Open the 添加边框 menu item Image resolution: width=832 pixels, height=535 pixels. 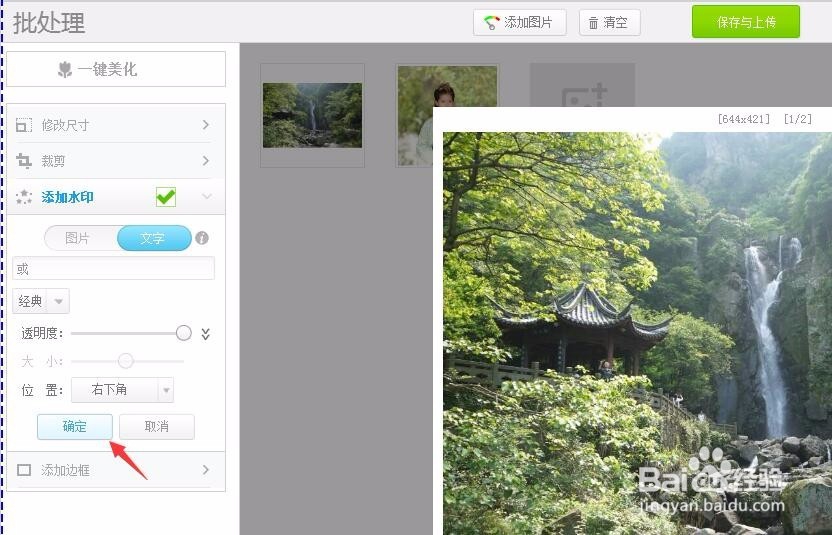tap(116, 470)
